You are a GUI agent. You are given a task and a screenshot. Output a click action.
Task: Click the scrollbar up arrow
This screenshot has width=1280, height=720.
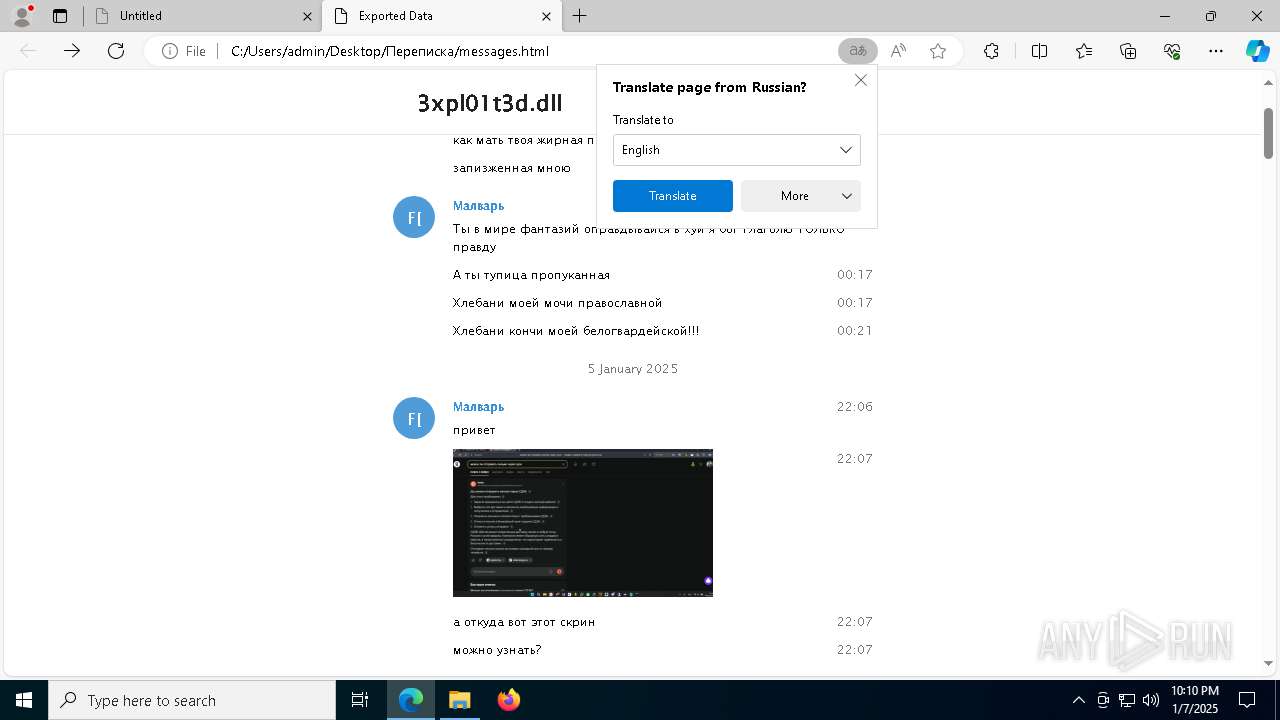click(1268, 84)
